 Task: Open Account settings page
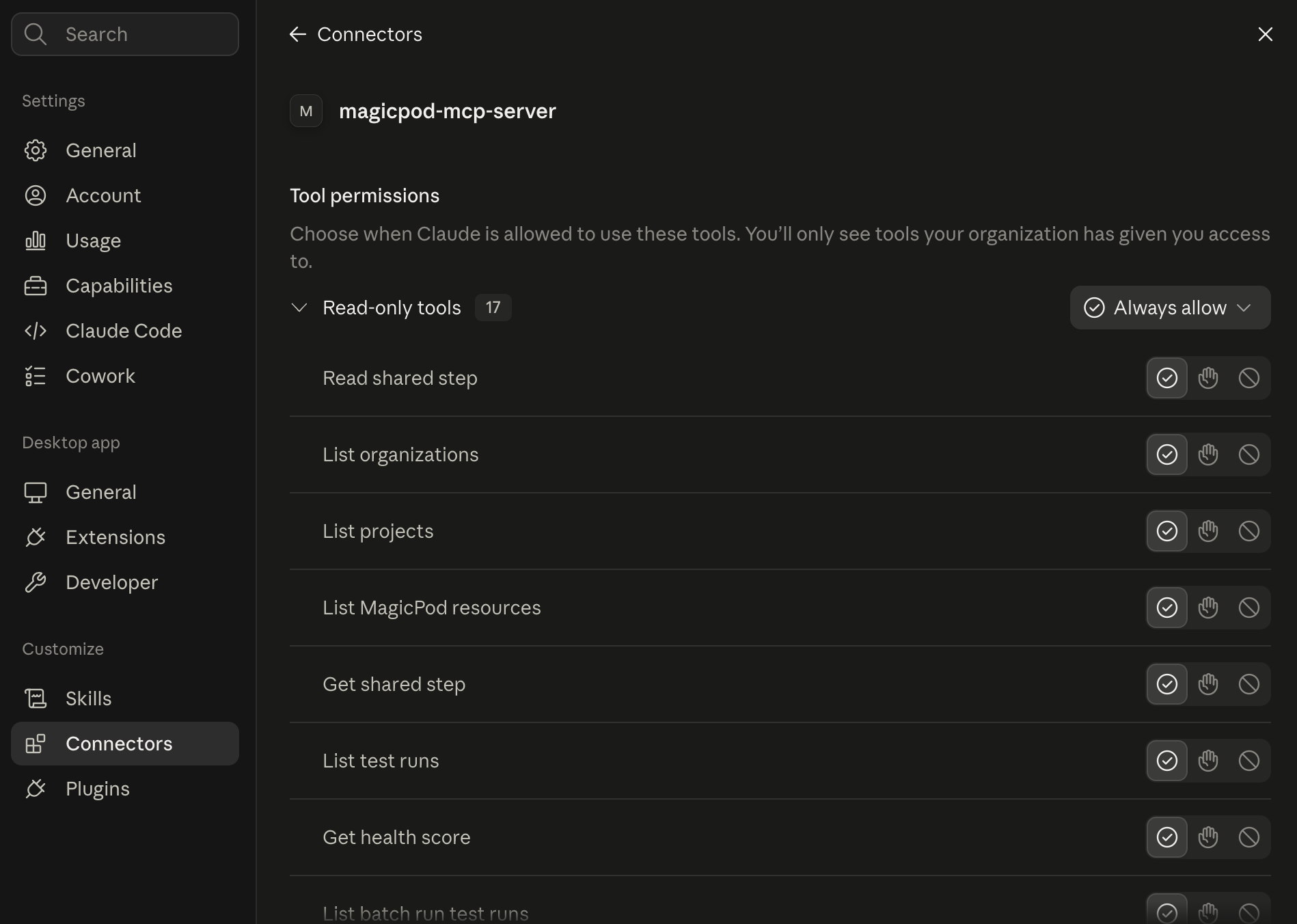tap(125, 195)
